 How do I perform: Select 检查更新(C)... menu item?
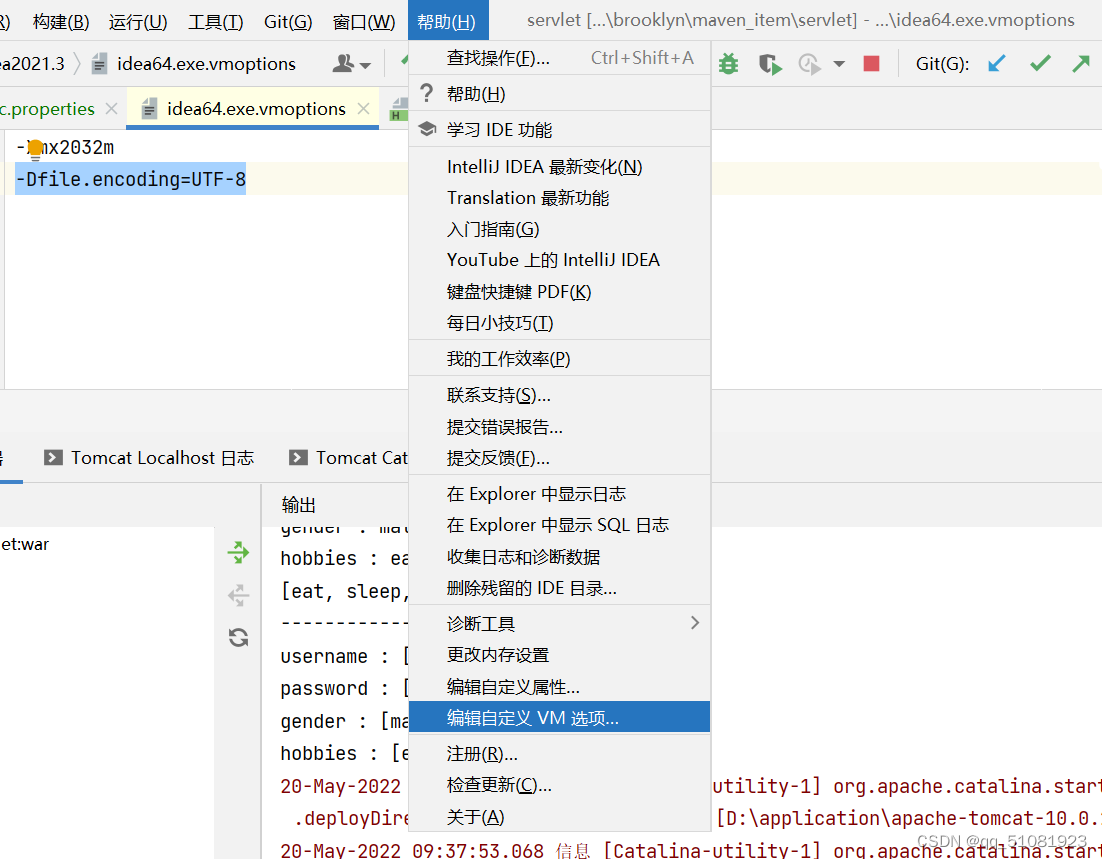pos(559,784)
